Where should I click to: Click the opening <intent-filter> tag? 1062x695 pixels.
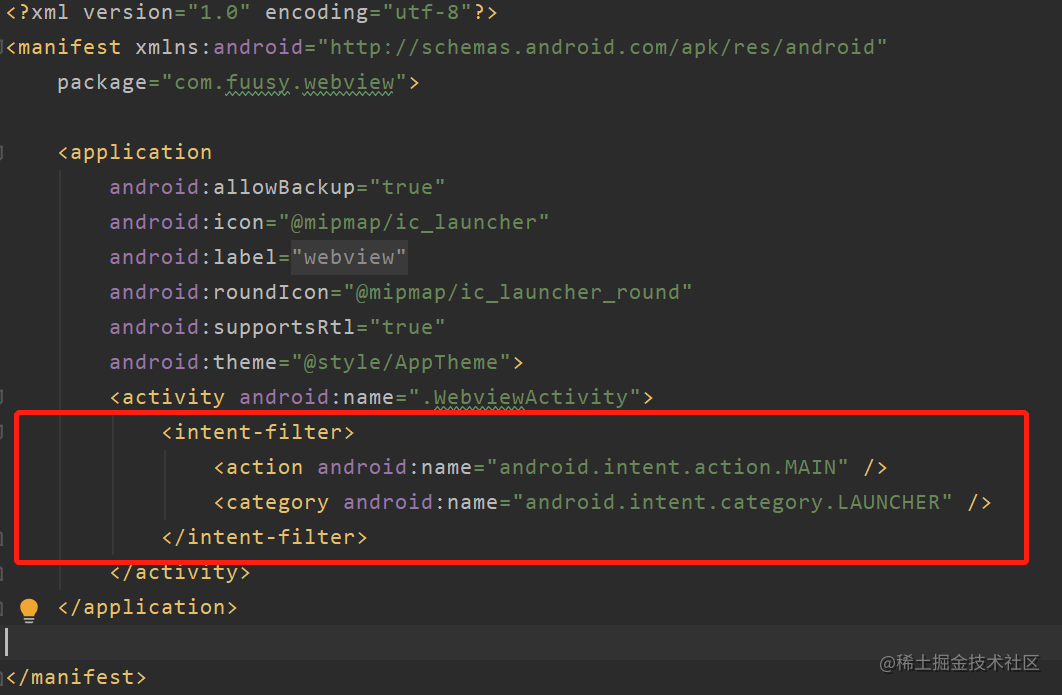tap(258, 432)
